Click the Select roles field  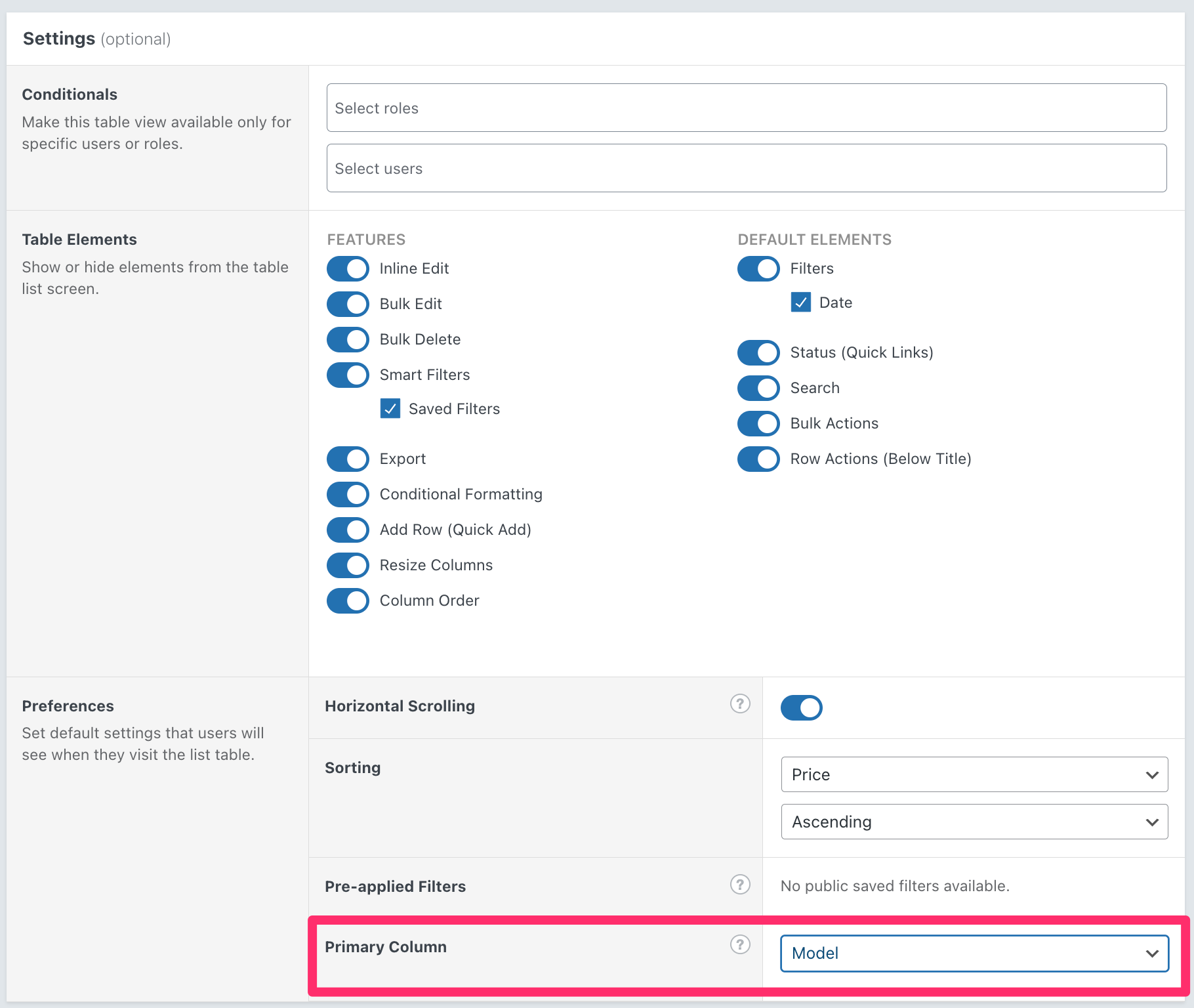(x=746, y=108)
